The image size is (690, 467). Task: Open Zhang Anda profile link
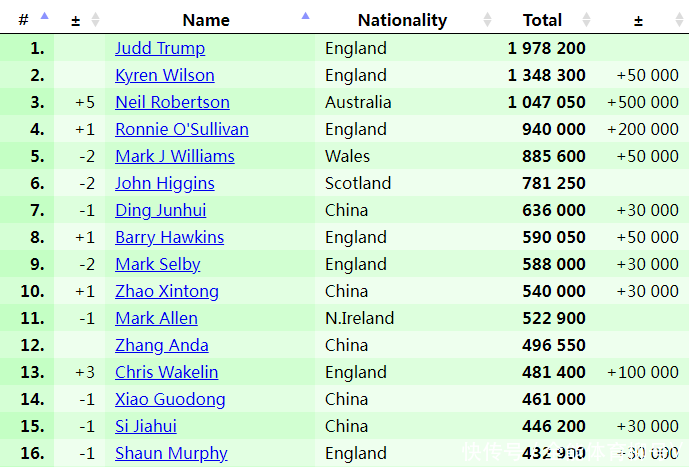[161, 345]
